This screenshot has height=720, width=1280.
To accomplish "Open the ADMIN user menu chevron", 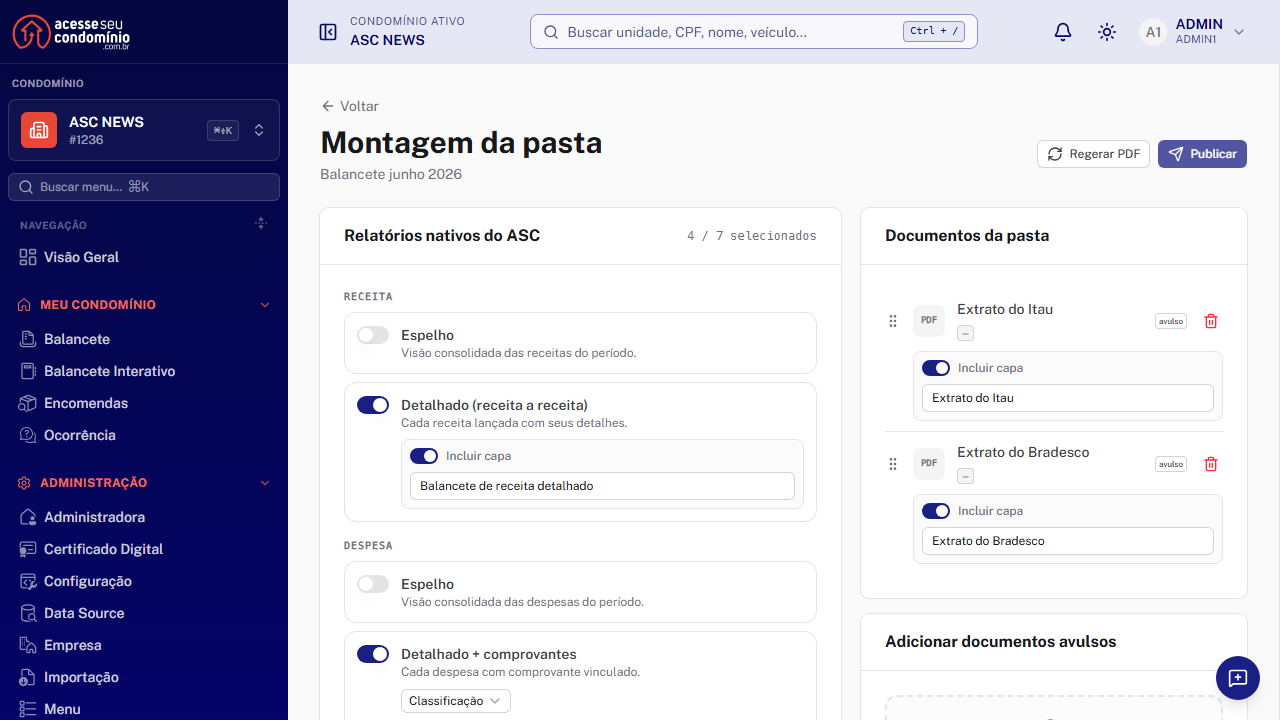I will 1239,32.
